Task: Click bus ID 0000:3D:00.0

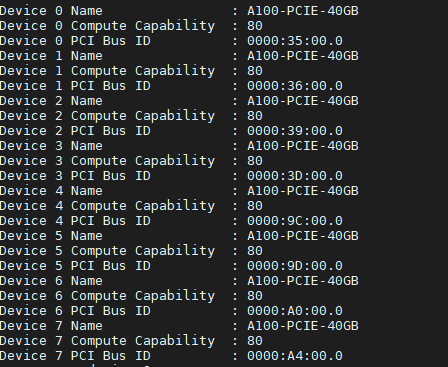Action: 295,176
